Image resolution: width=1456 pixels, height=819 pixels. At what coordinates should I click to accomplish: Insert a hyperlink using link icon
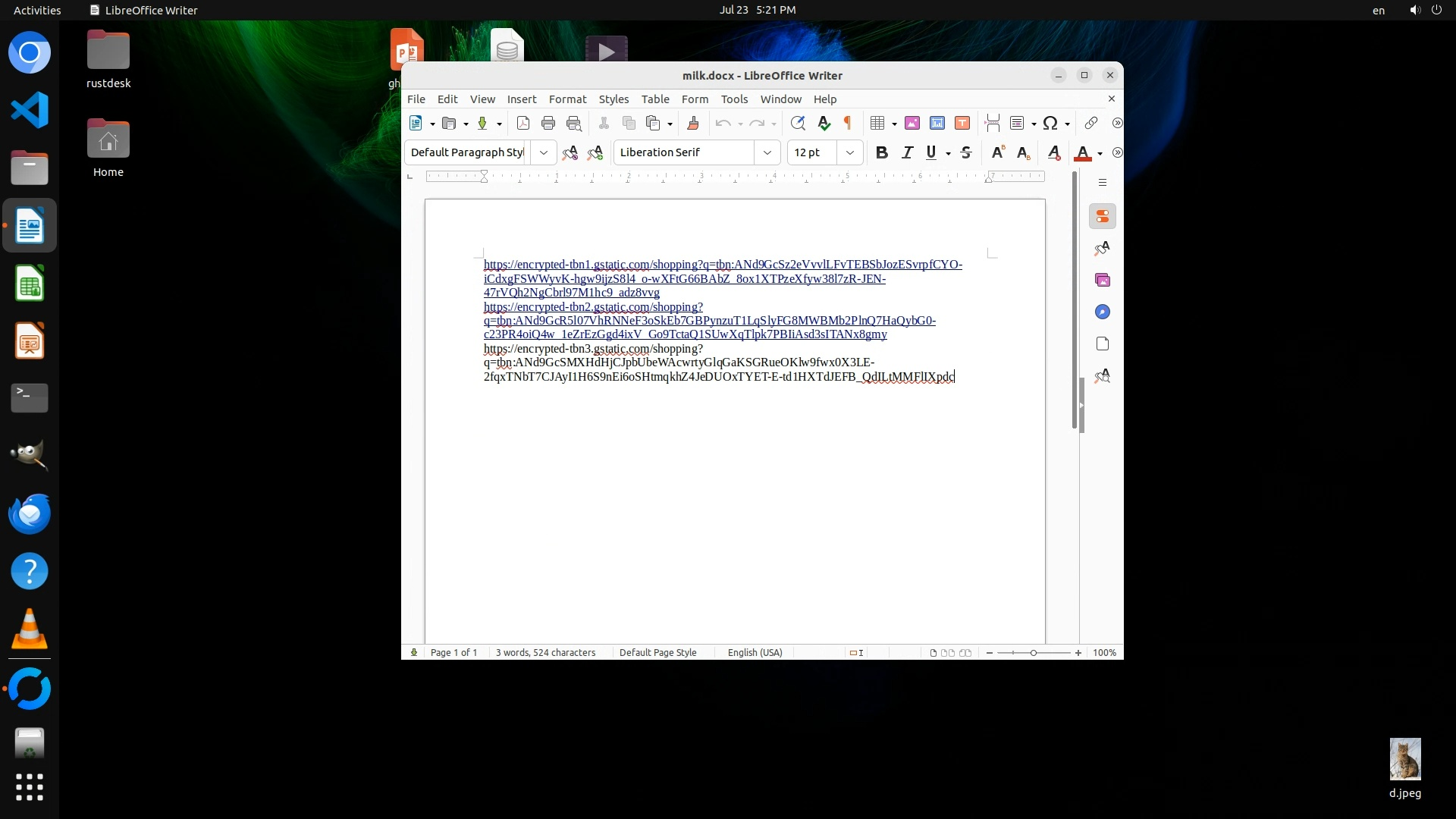pyautogui.click(x=1090, y=123)
